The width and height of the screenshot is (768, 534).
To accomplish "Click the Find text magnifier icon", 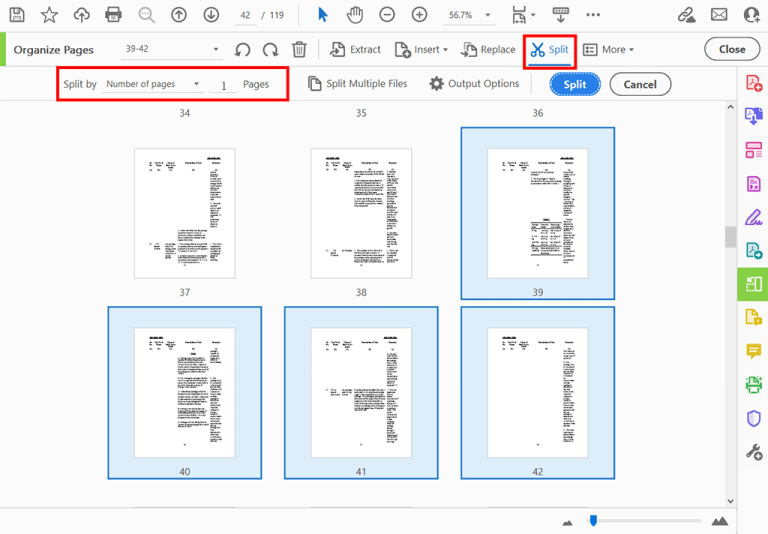I will (146, 15).
